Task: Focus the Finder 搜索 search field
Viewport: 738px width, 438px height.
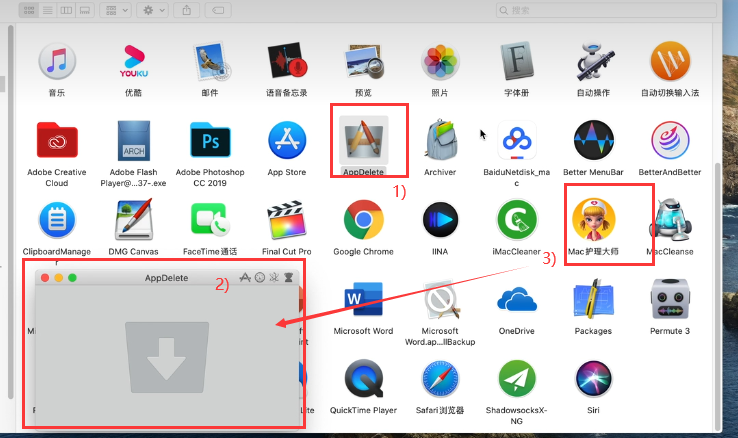Action: (x=606, y=10)
